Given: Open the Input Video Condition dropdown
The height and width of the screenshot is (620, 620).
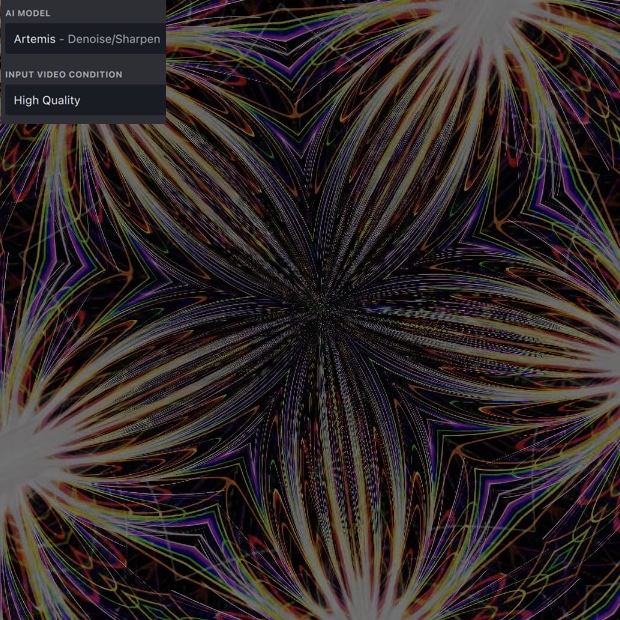Looking at the screenshot, I should (x=84, y=100).
